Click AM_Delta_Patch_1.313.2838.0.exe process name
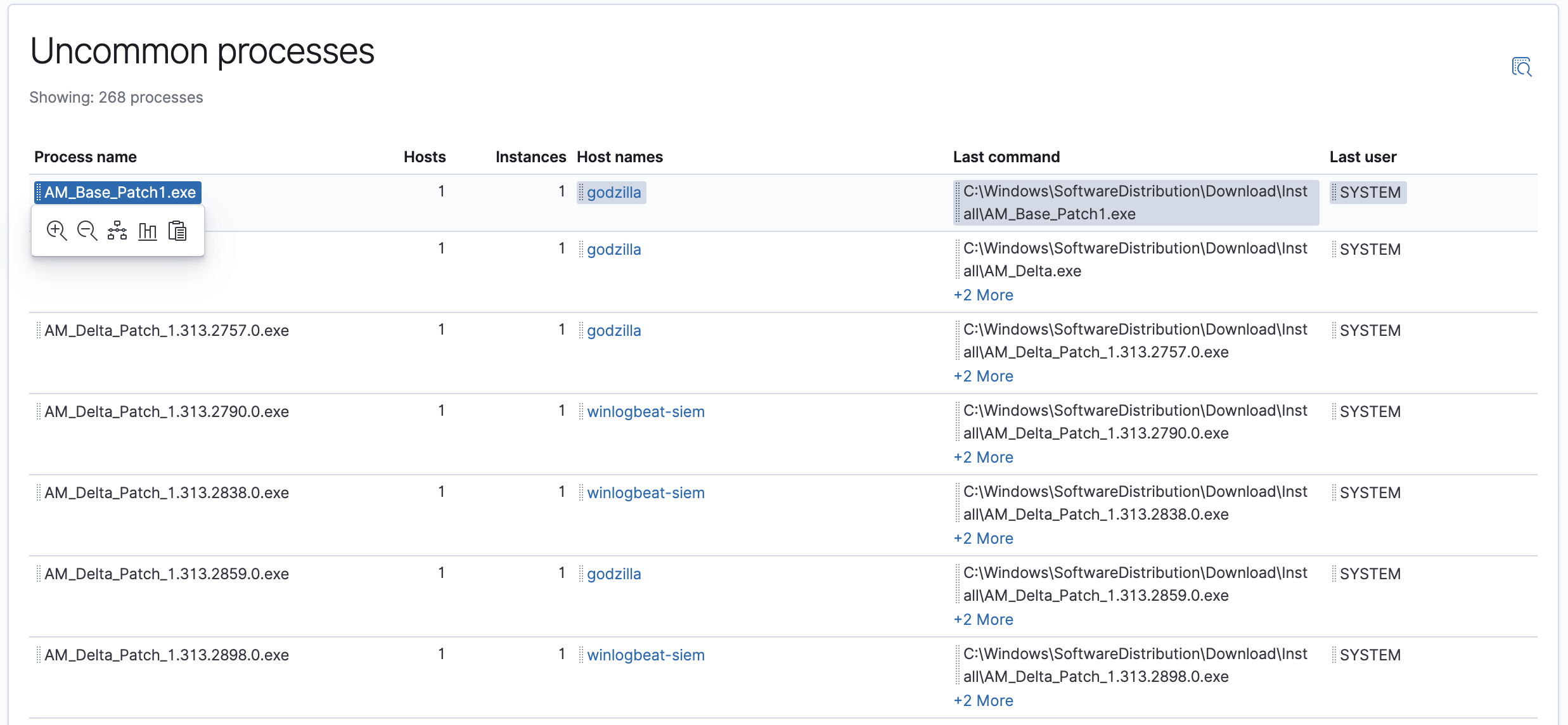Image resolution: width=1568 pixels, height=725 pixels. (167, 493)
